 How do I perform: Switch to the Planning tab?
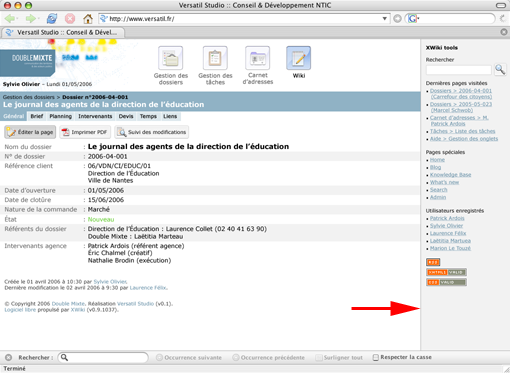(60, 116)
